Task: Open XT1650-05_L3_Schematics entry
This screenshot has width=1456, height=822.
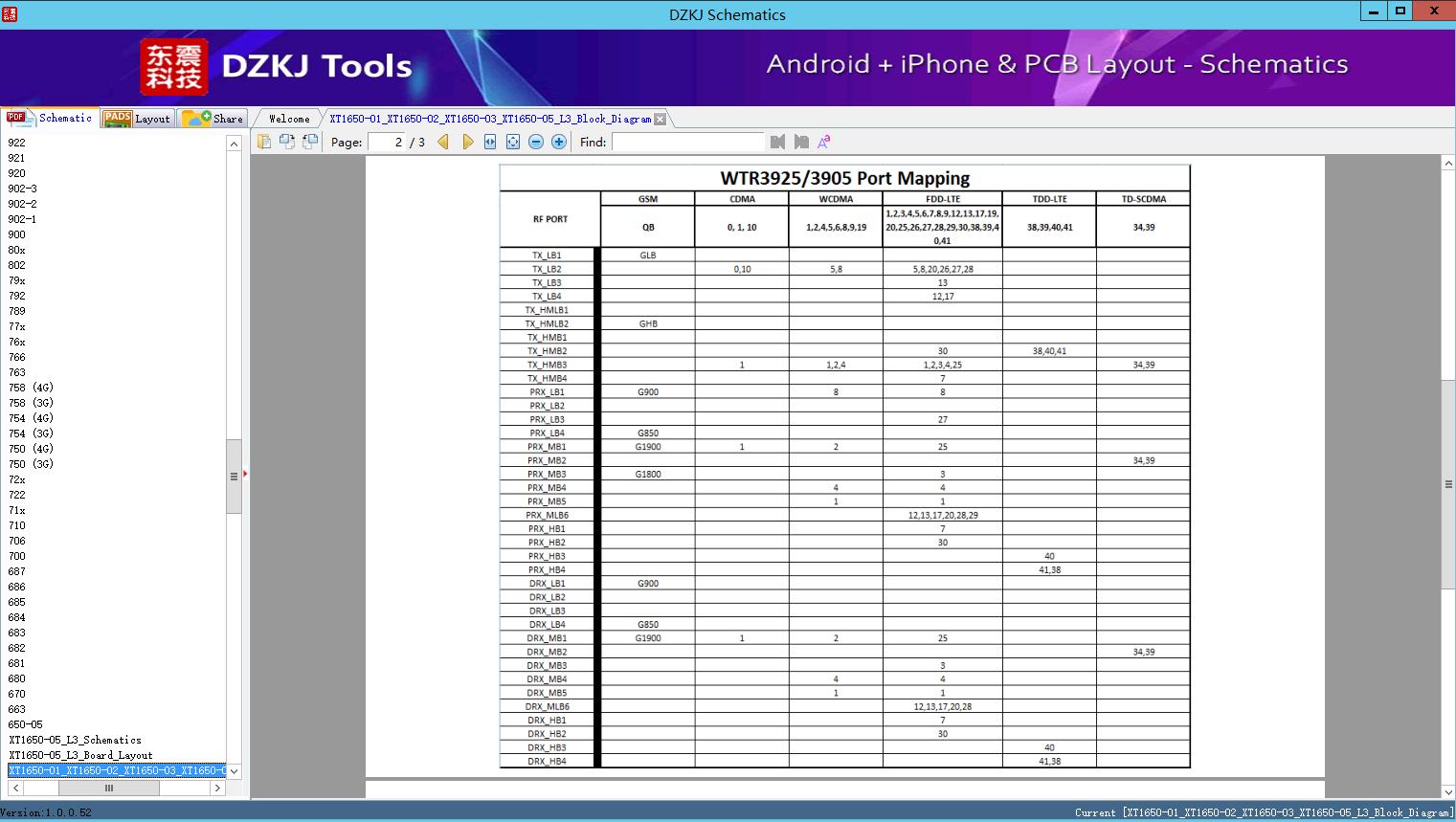Action: [x=75, y=740]
